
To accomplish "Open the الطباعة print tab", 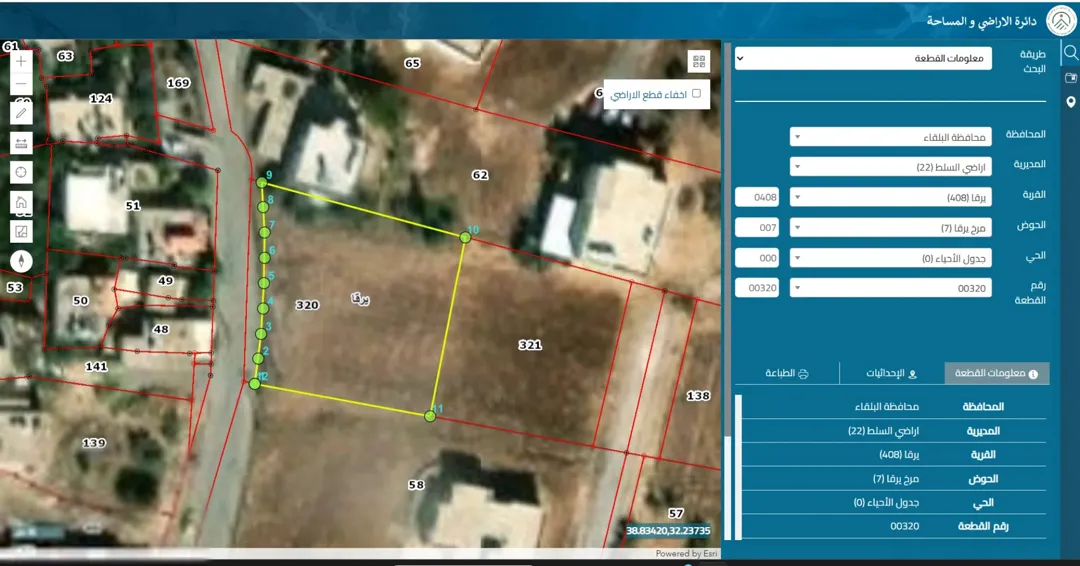I will click(787, 373).
